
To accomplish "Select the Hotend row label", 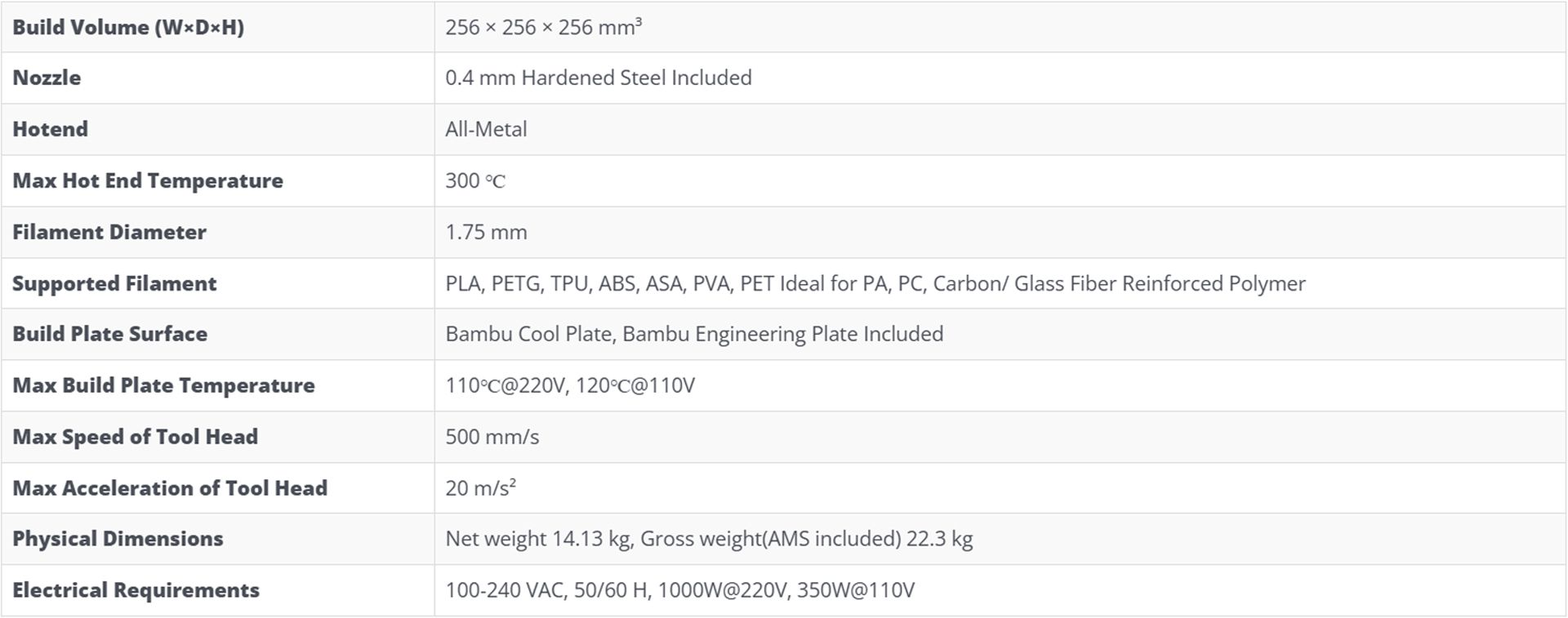I will click(x=50, y=130).
